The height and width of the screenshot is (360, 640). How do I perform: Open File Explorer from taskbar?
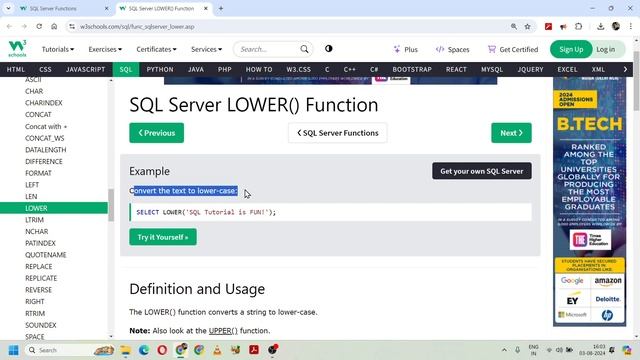125,350
